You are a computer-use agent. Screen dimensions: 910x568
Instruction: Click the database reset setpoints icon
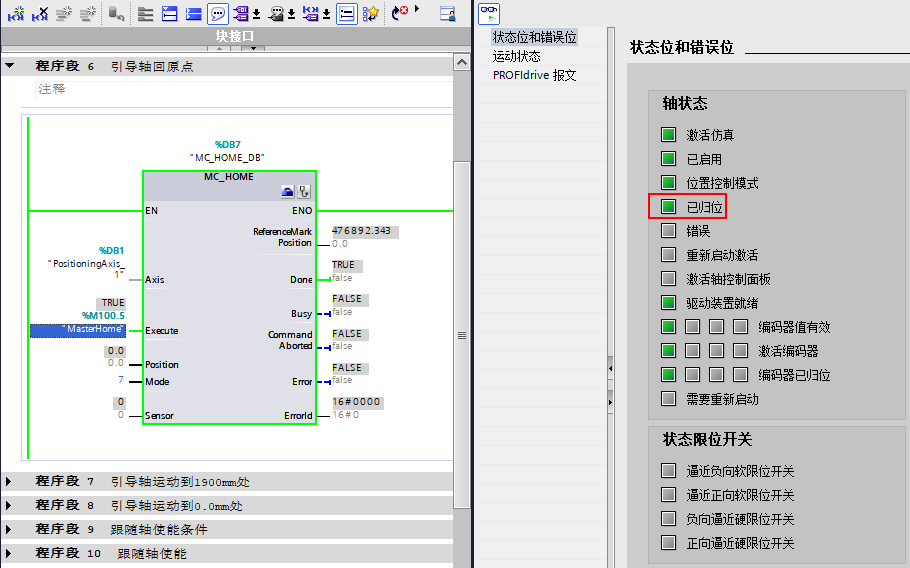point(116,13)
